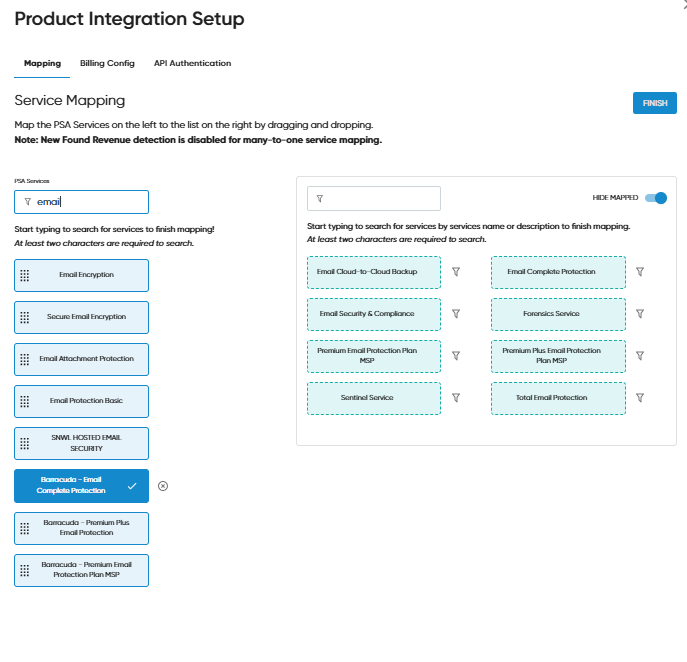
Task: Select the SNWL HOSTED EMAIL SECURITY card
Action: click(81, 444)
